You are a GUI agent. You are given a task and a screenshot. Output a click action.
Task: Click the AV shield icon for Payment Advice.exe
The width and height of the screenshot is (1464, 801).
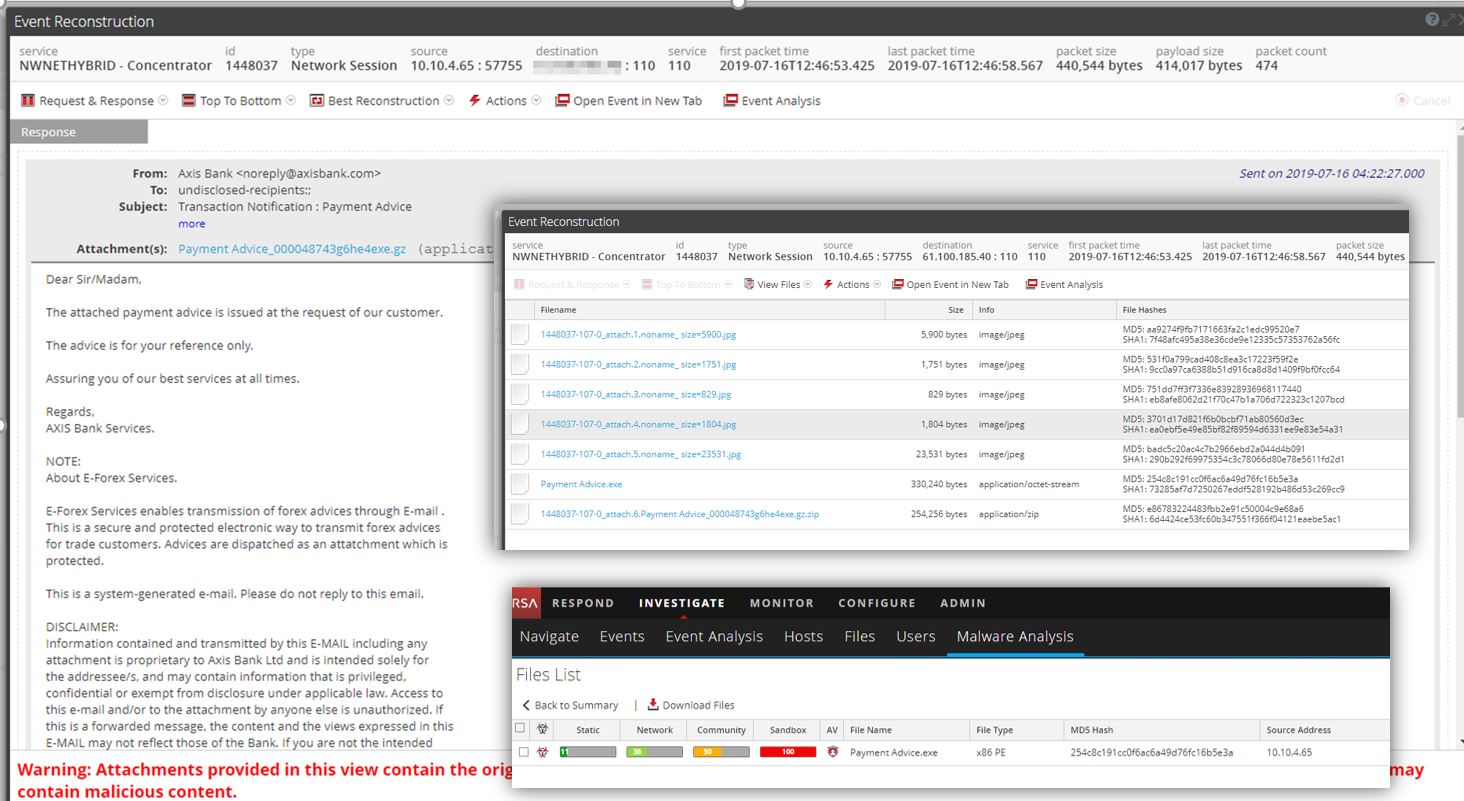(832, 752)
